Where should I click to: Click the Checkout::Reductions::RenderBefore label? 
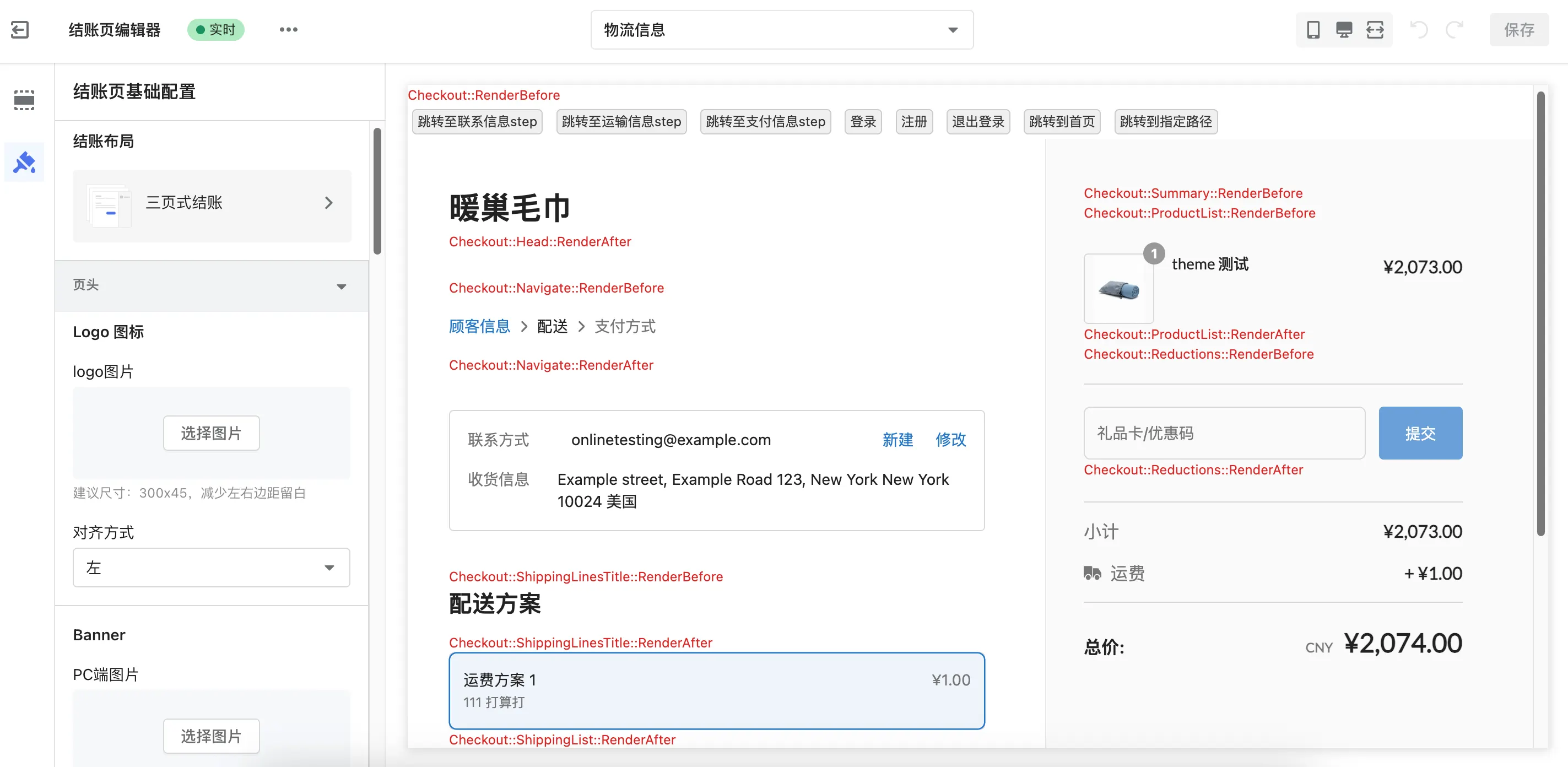click(1198, 354)
